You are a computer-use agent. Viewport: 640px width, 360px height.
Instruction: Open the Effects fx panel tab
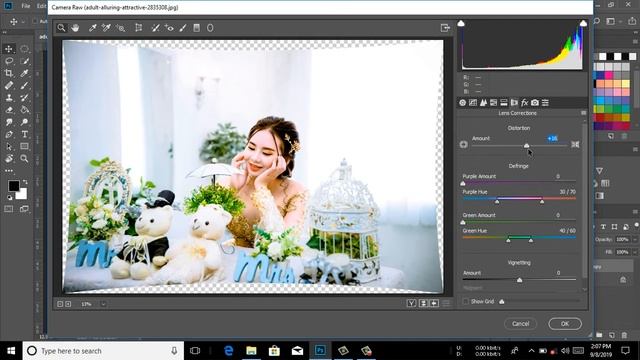(x=524, y=102)
